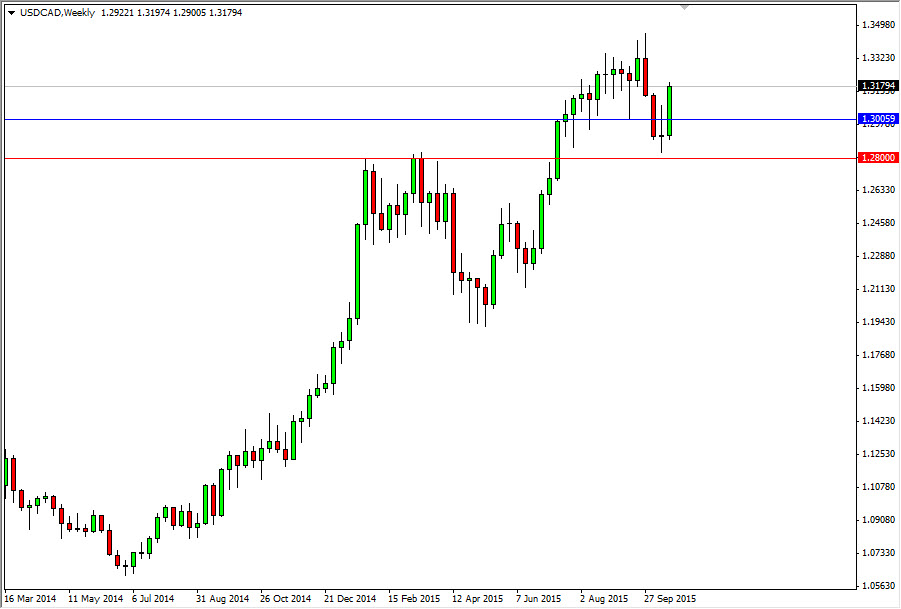This screenshot has width=901, height=609.
Task: Click the 21 Dec 2014 date label
Action: click(x=348, y=598)
